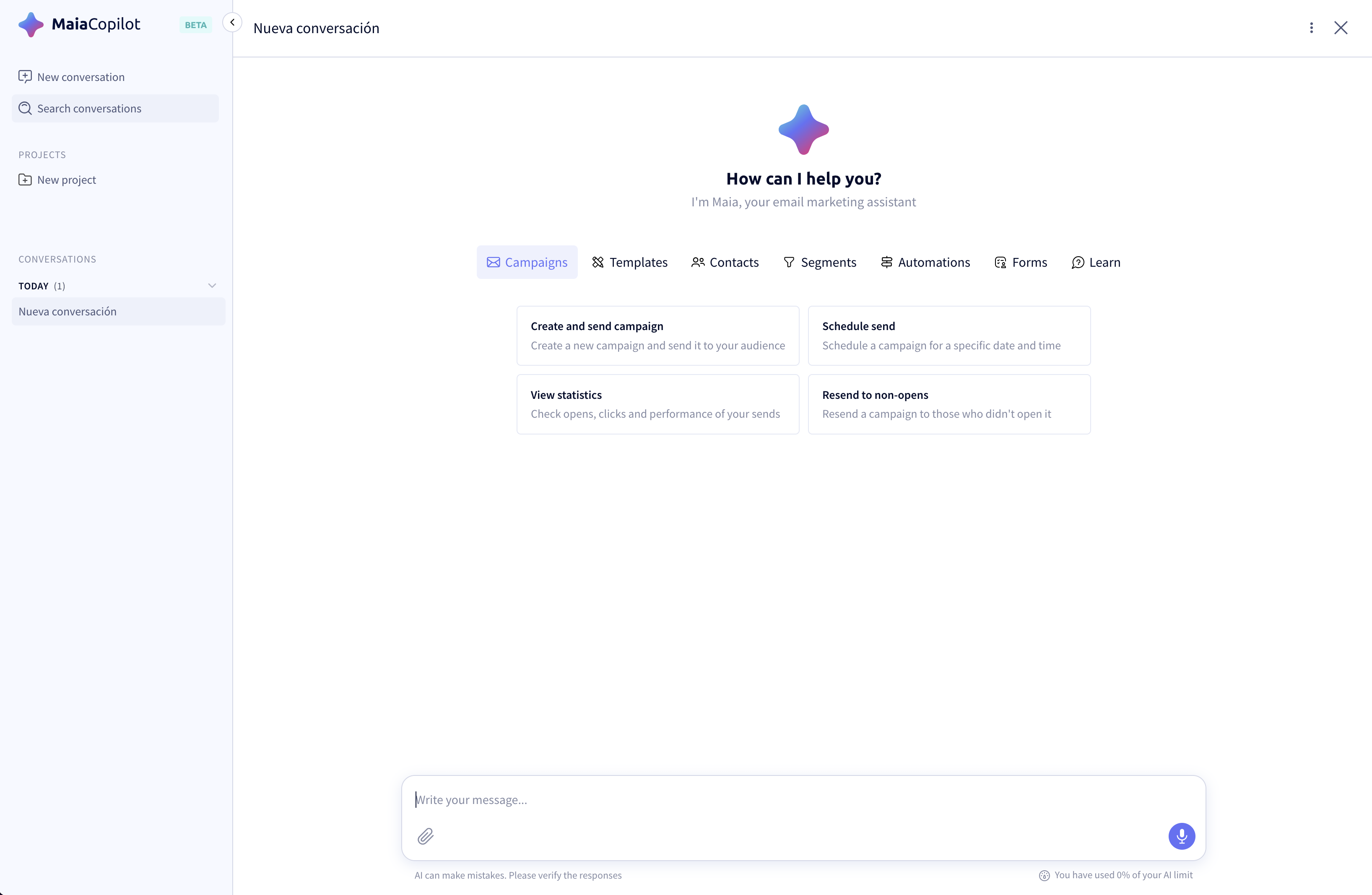Image resolution: width=1372 pixels, height=895 pixels.
Task: Collapse the sidebar with the chevron button
Action: click(232, 23)
